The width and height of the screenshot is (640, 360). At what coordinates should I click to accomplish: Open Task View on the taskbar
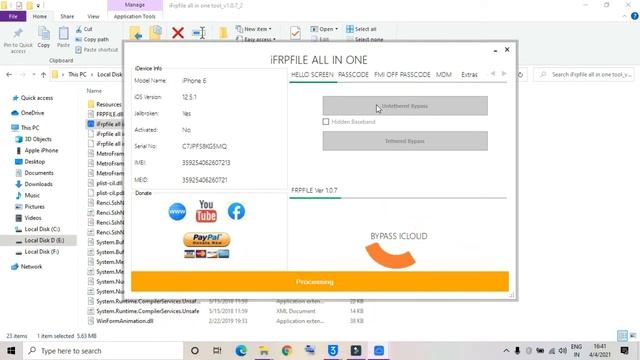pos(217,351)
